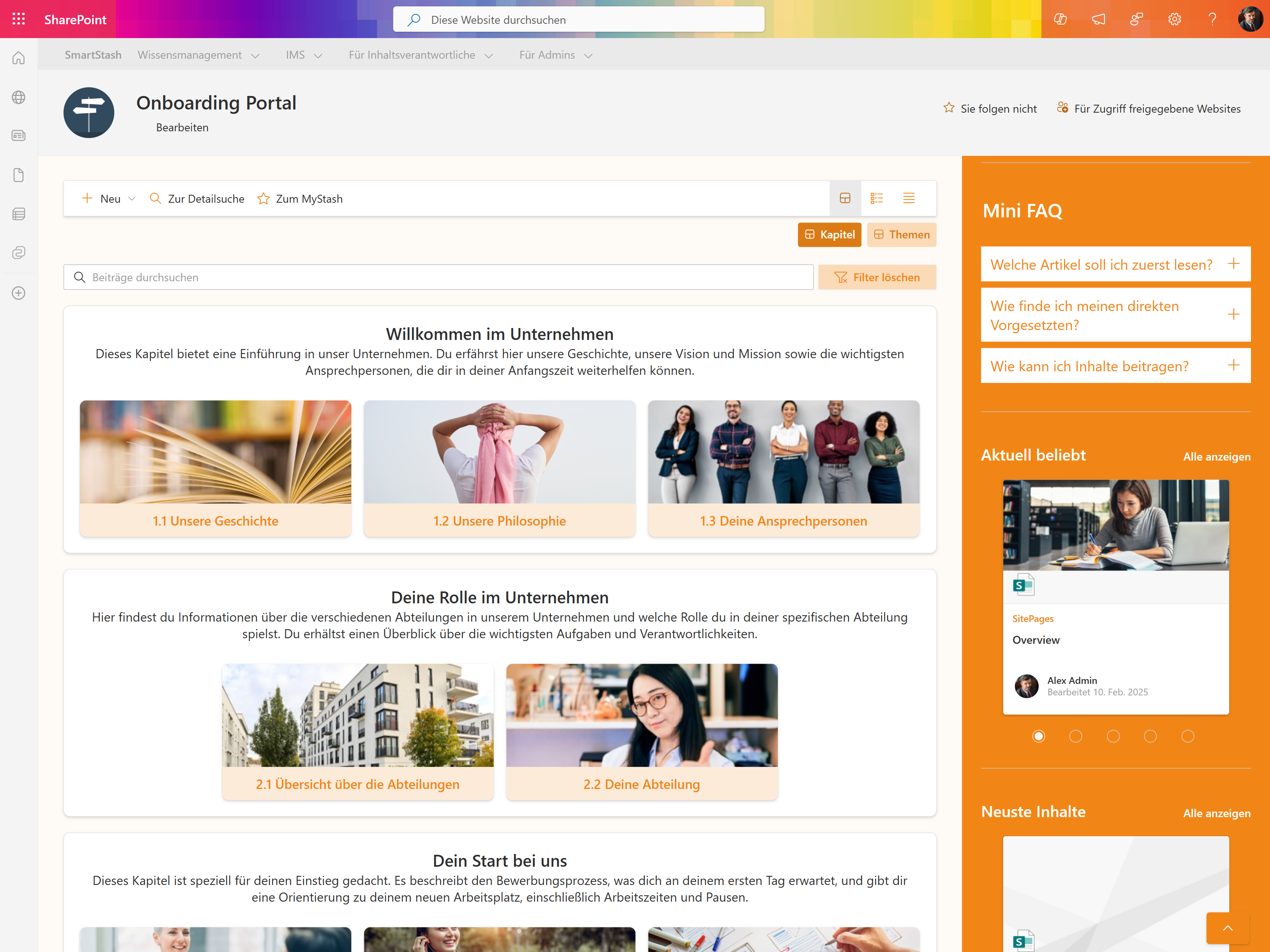Focus Diese Website durchsuchen search box
1270x952 pixels.
point(579,19)
